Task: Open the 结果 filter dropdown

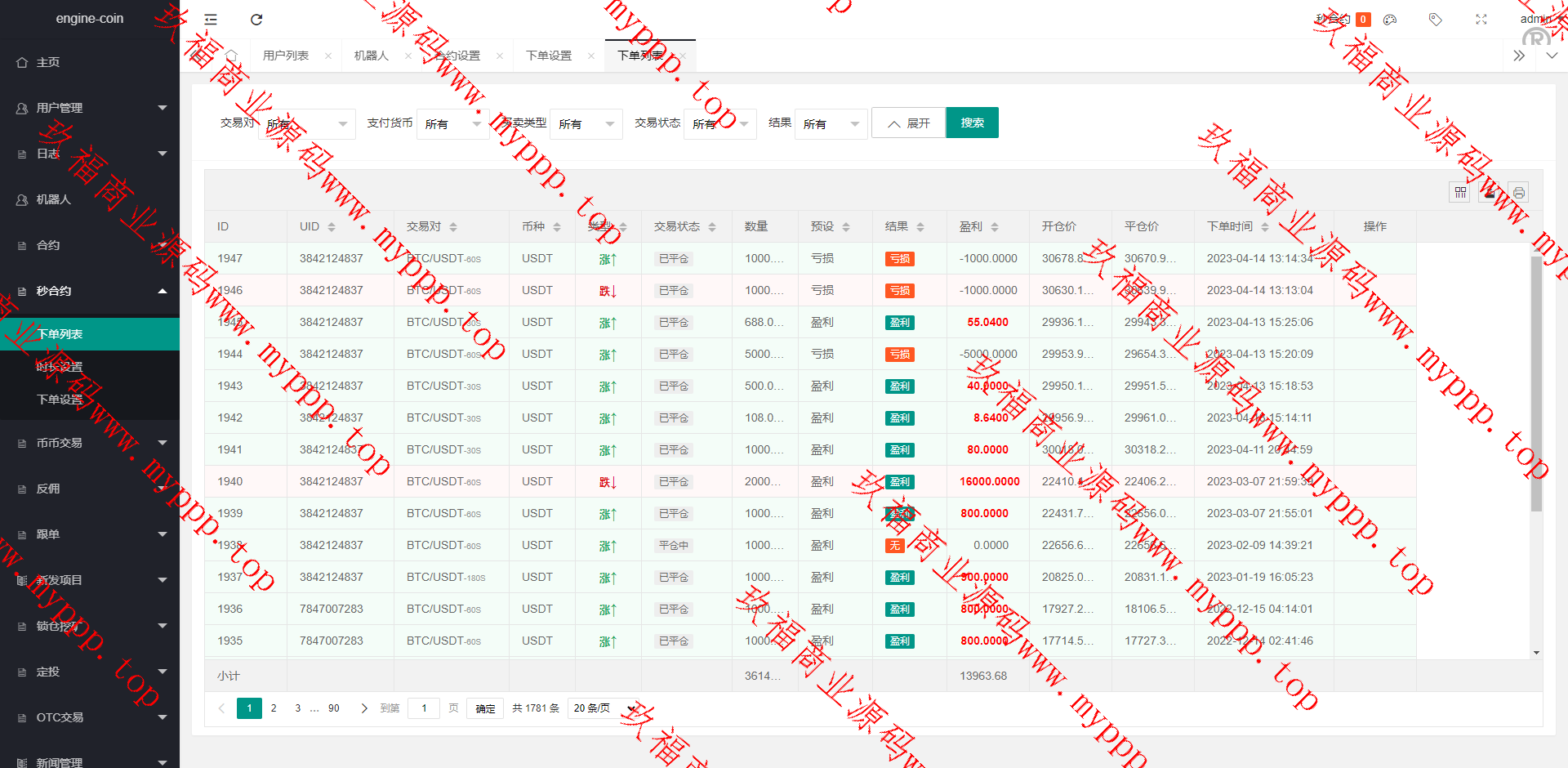Action: pyautogui.click(x=831, y=124)
